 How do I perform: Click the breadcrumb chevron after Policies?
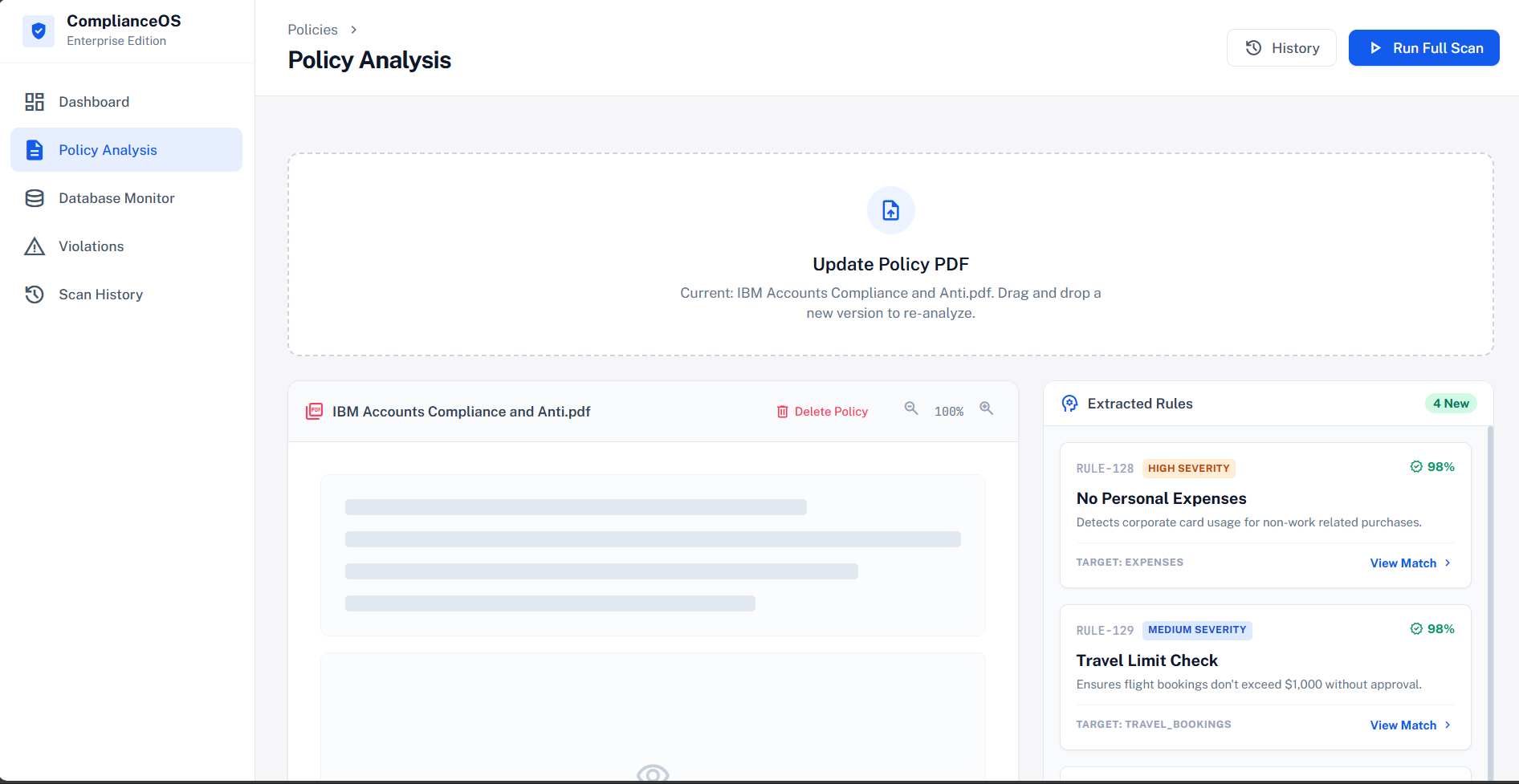[352, 29]
